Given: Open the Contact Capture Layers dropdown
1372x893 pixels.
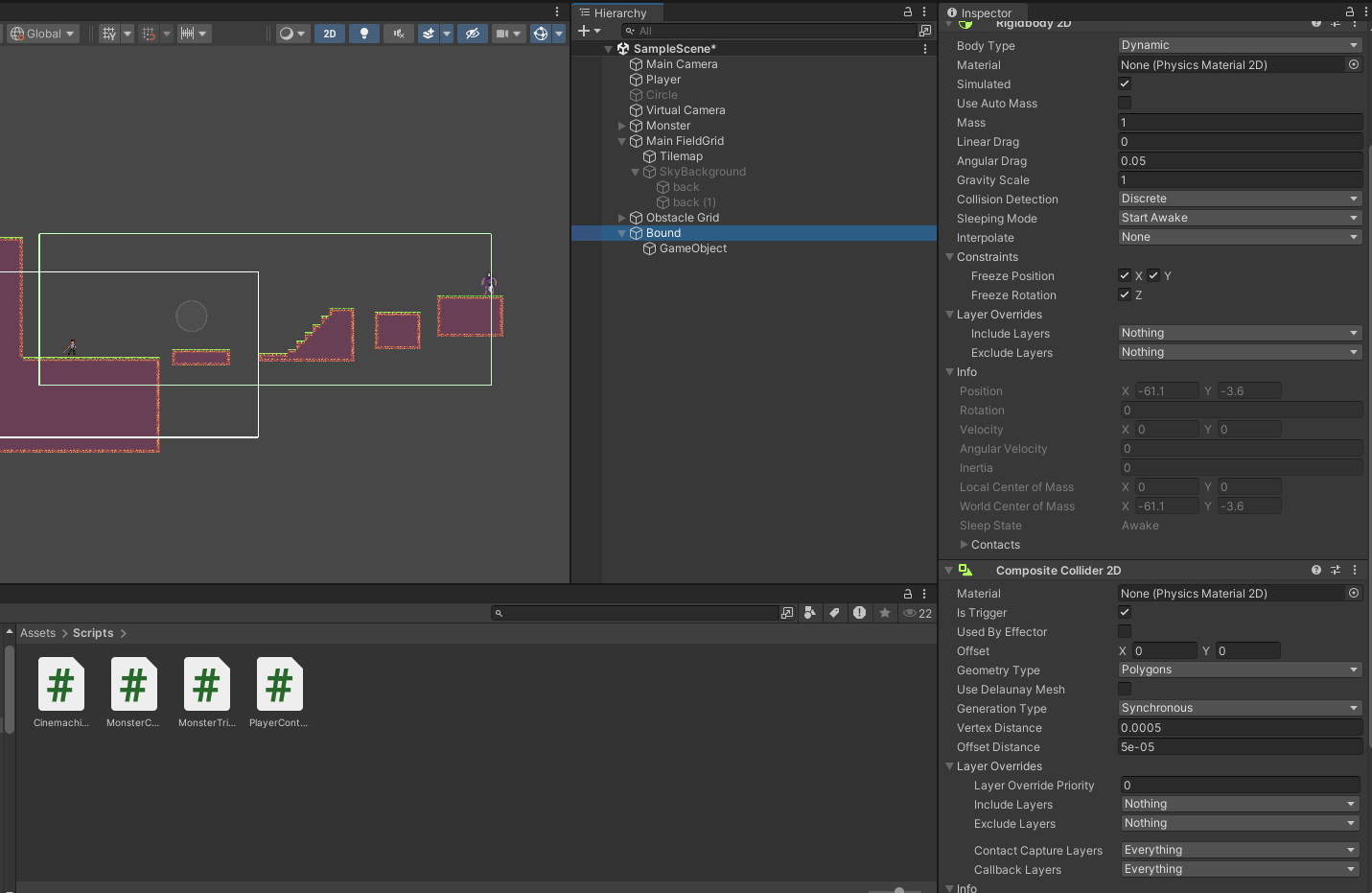Looking at the screenshot, I should (1241, 850).
